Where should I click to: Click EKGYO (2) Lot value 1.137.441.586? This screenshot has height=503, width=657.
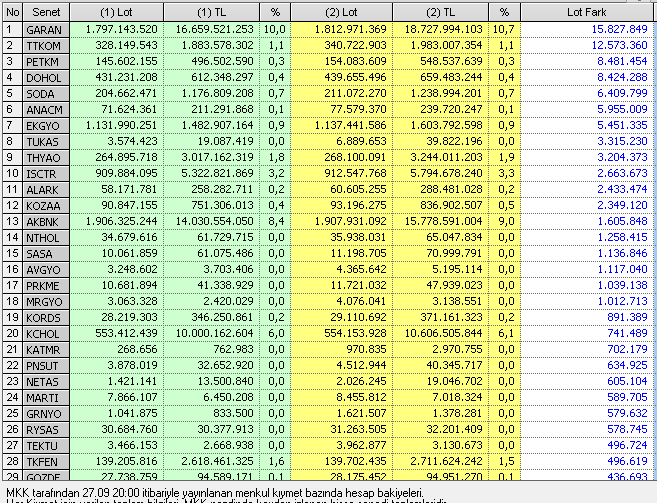point(350,125)
